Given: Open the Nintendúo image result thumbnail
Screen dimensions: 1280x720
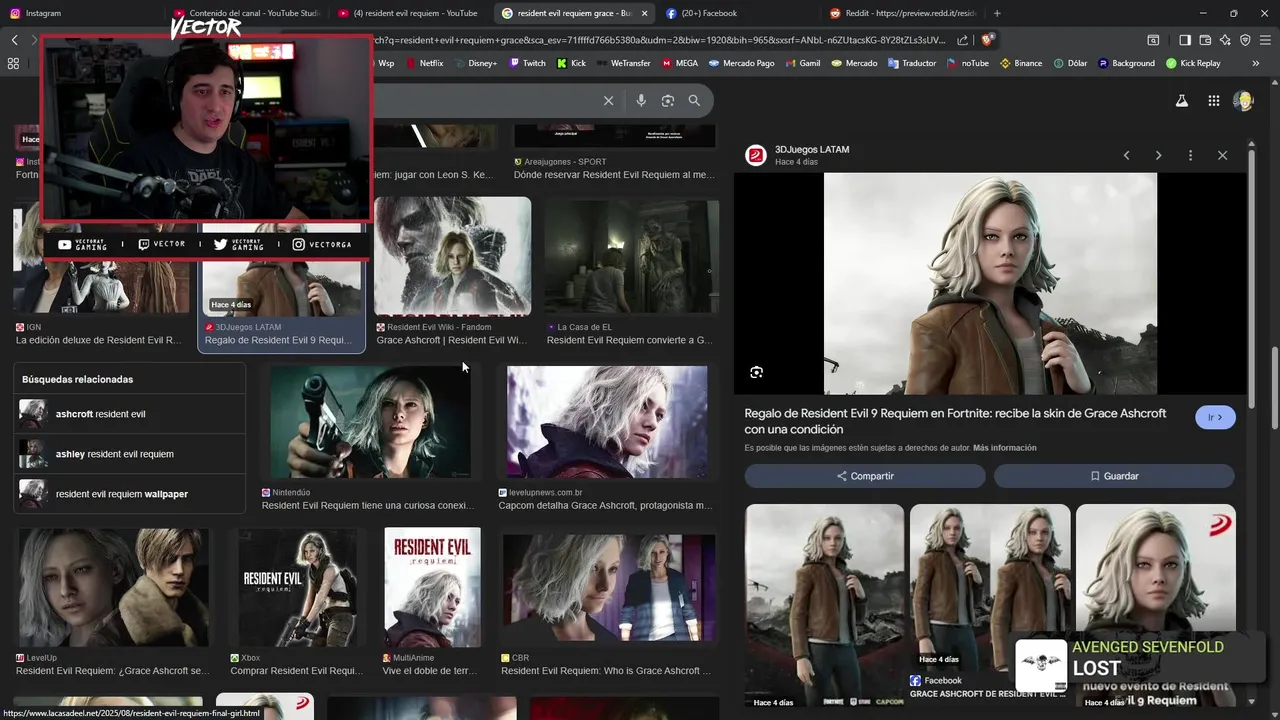Looking at the screenshot, I should coord(370,422).
